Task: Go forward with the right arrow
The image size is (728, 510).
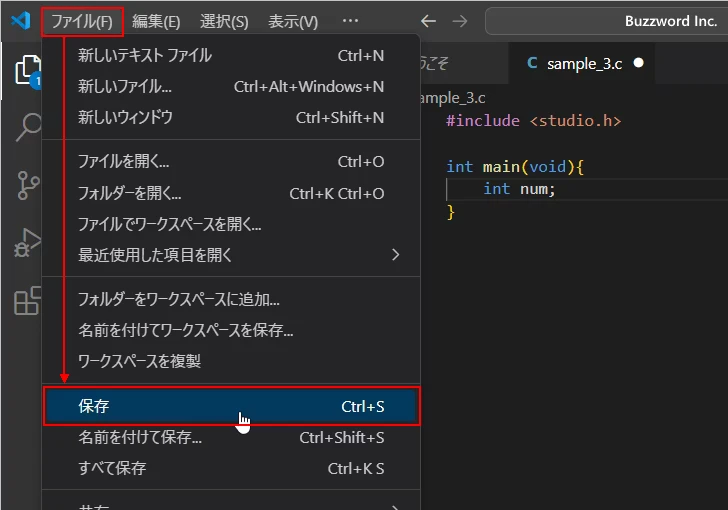Action: tap(460, 21)
